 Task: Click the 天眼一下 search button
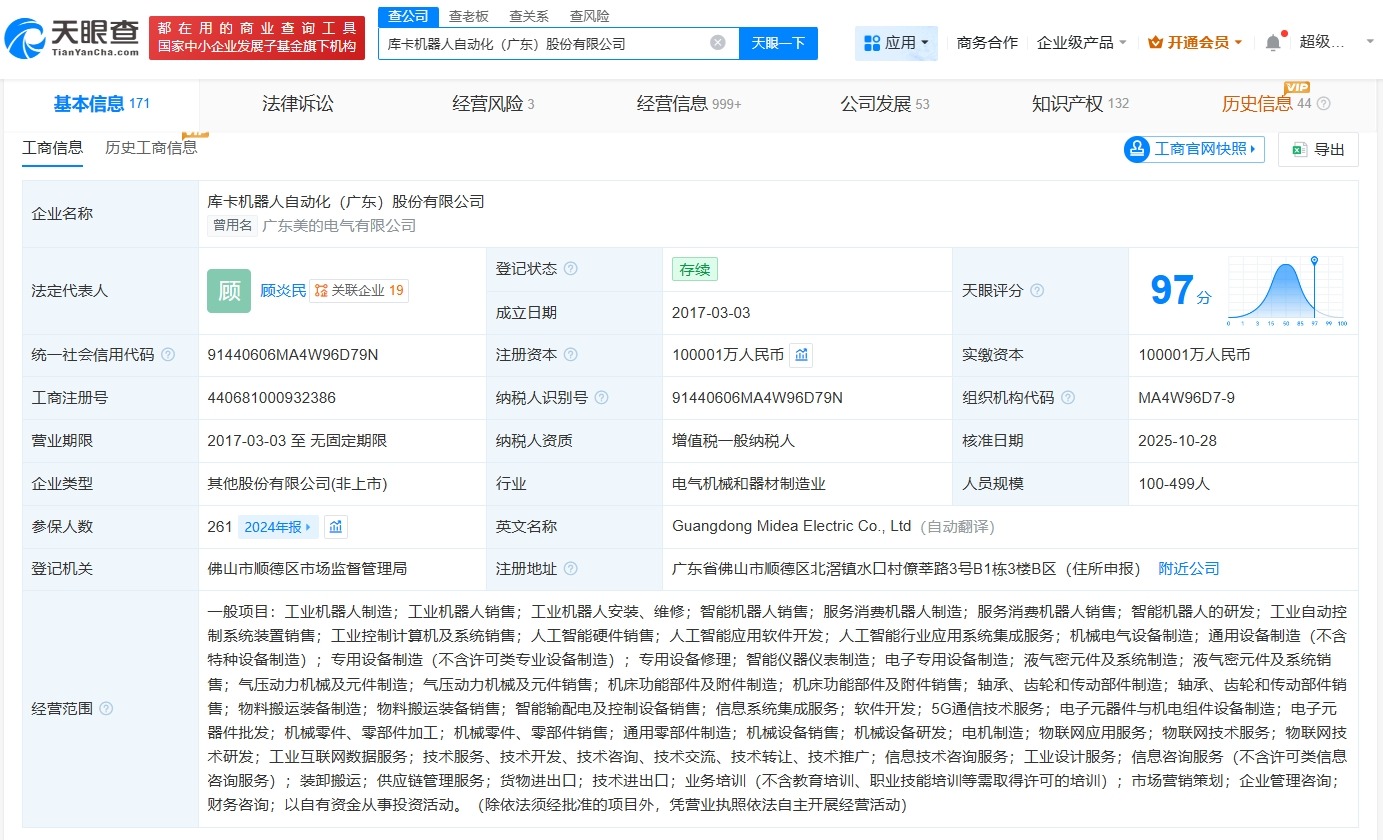coord(780,43)
